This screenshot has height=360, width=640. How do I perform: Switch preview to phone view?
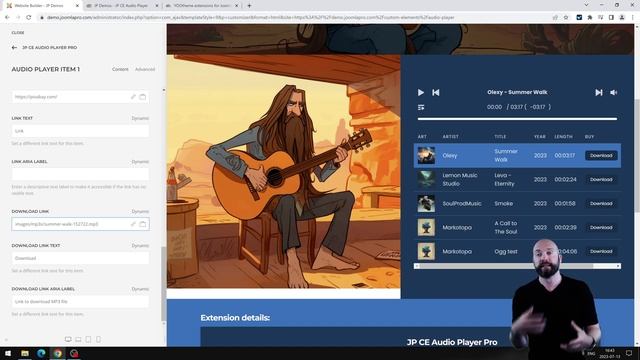(x=98, y=339)
